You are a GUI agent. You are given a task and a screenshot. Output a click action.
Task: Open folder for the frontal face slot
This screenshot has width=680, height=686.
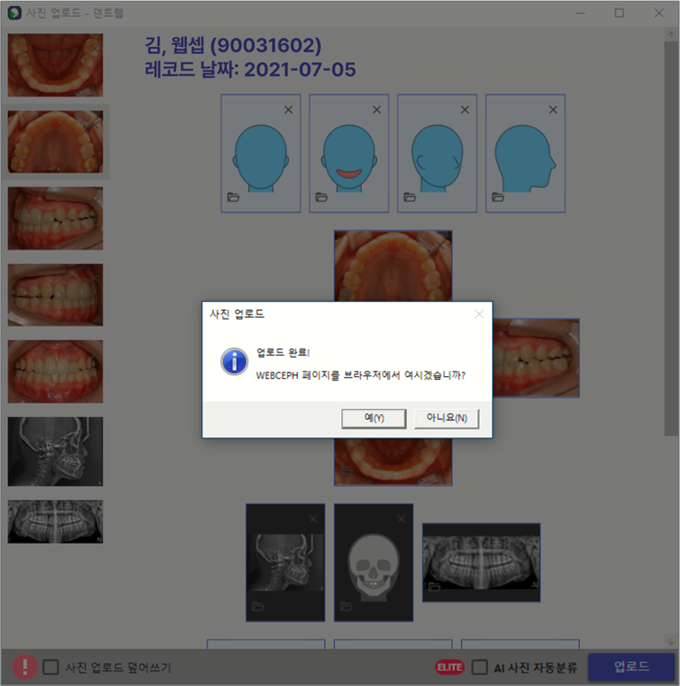tap(234, 197)
